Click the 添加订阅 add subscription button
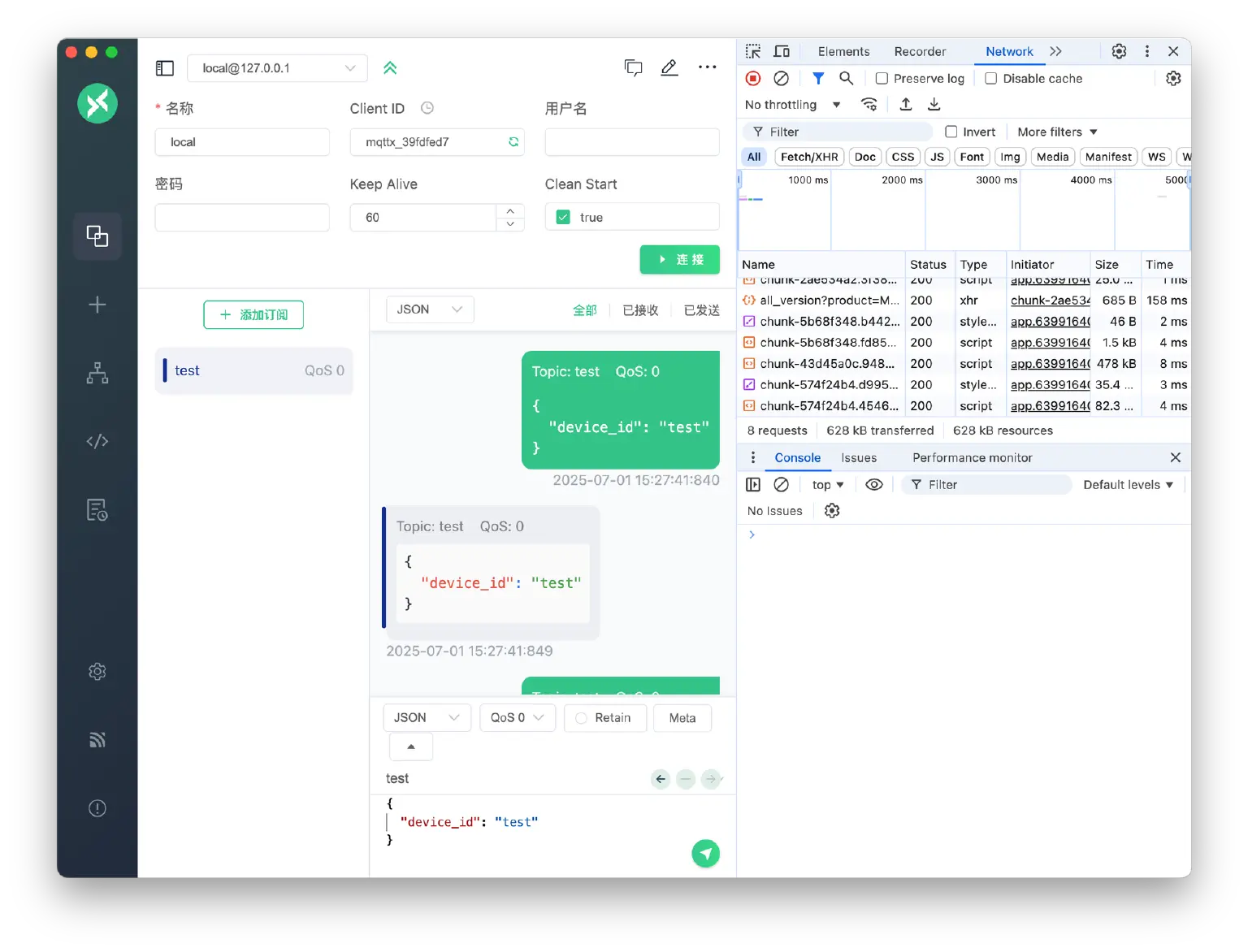The height and width of the screenshot is (952, 1248). pyautogui.click(x=253, y=315)
